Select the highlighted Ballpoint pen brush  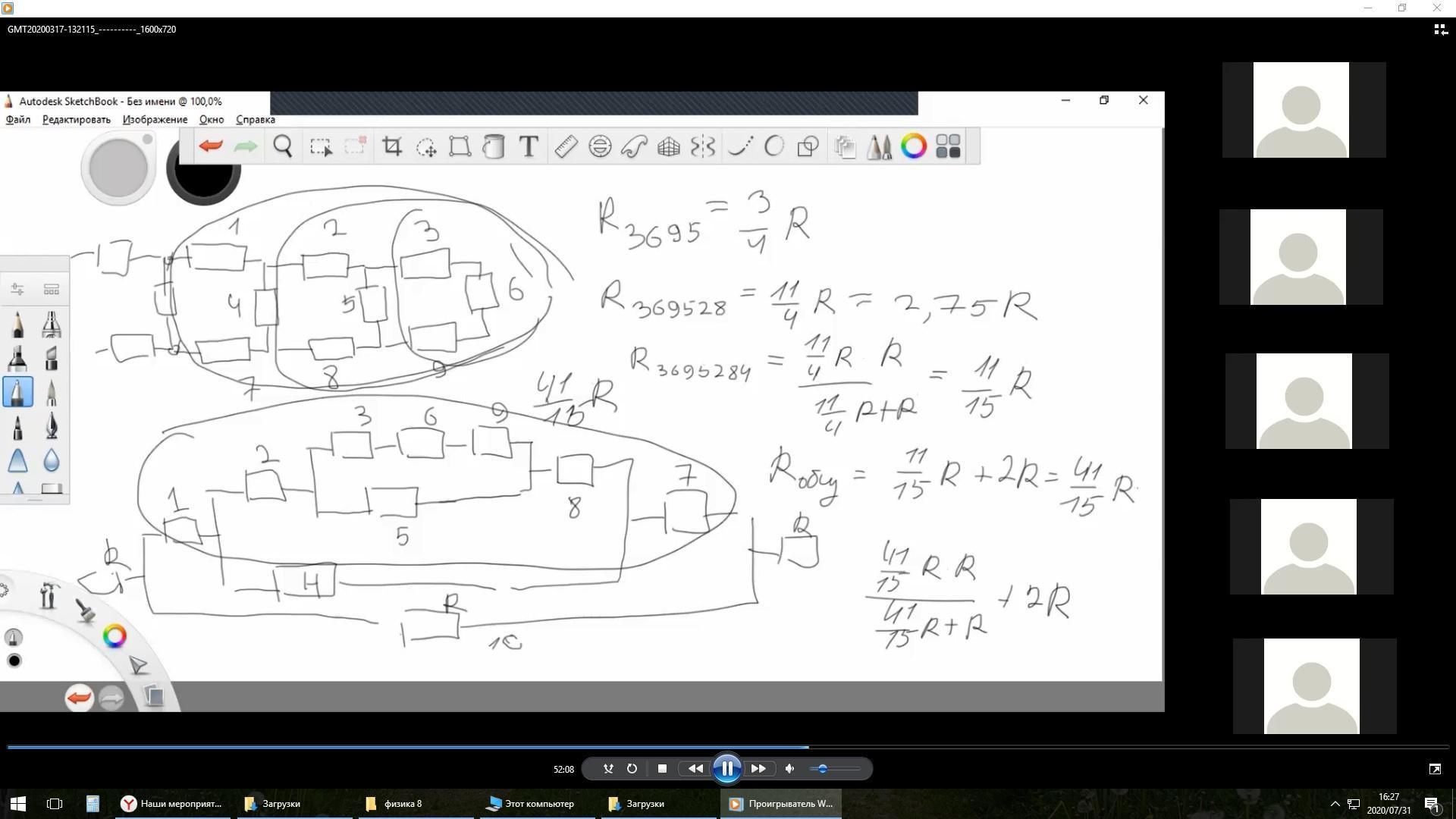[17, 392]
